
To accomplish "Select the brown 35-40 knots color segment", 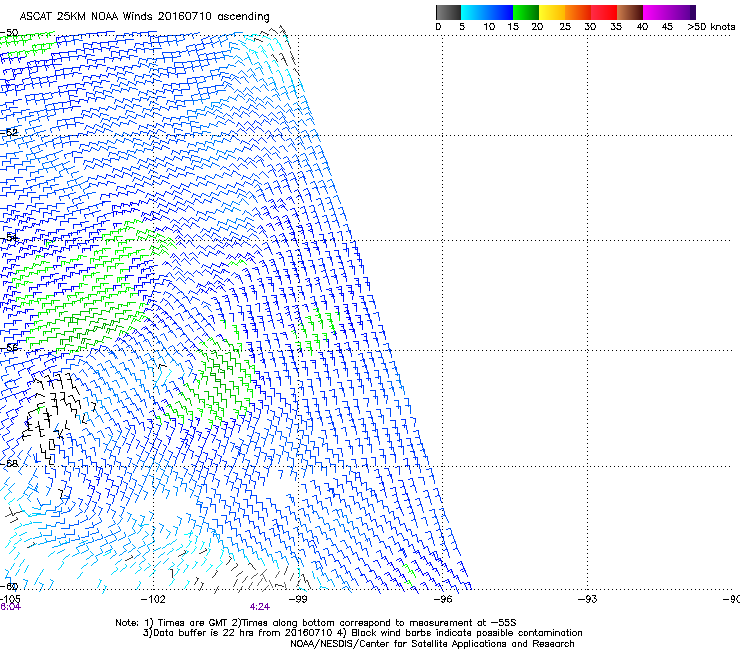I will tap(630, 12).
